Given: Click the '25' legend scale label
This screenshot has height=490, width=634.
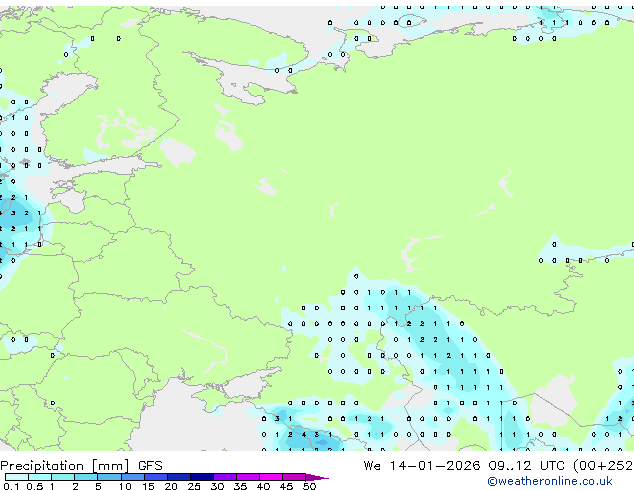Looking at the screenshot, I should tap(194, 486).
